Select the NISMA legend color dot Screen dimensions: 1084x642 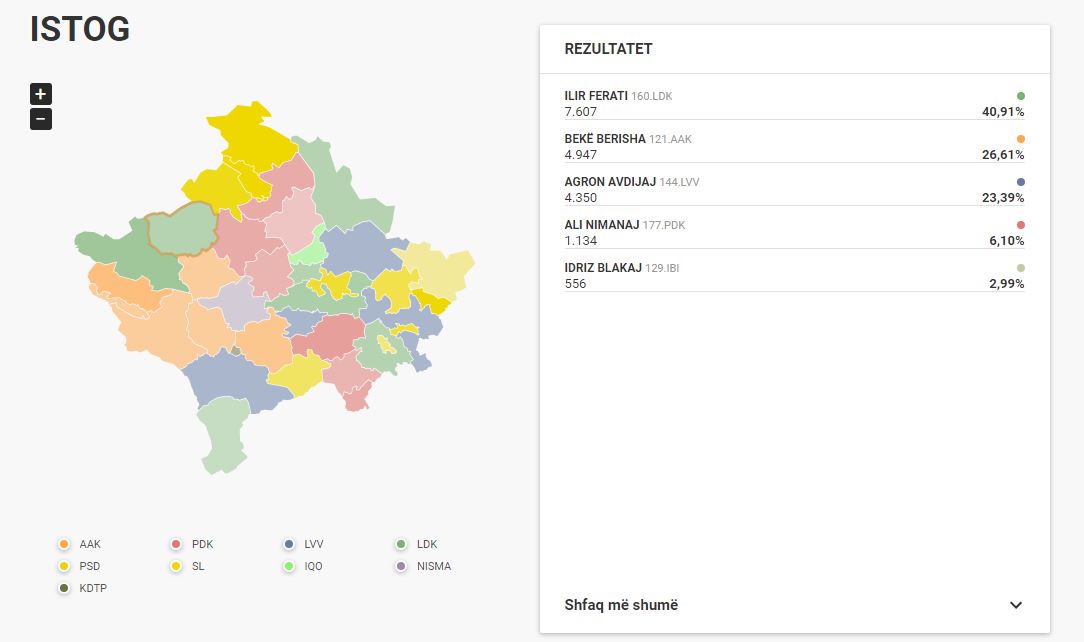click(401, 566)
